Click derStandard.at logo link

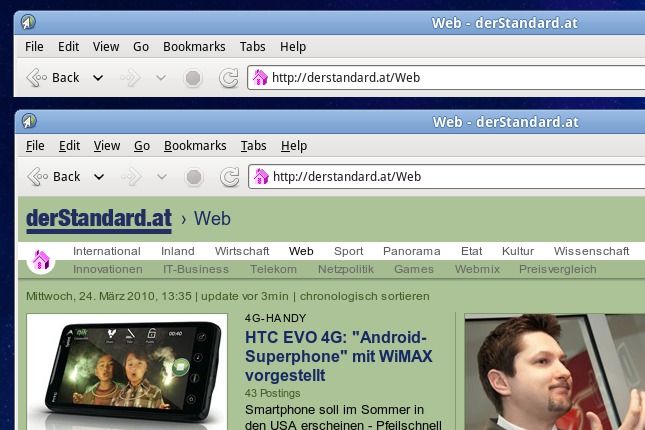(x=99, y=219)
